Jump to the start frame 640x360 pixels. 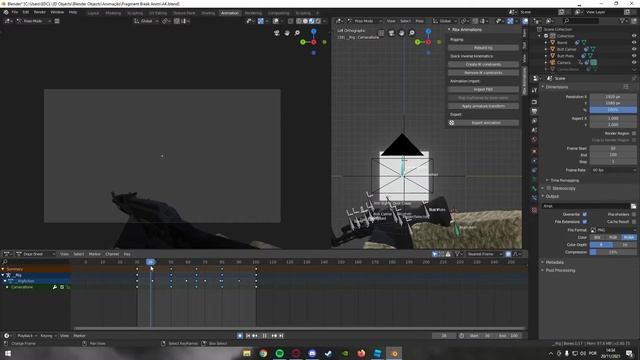click(x=248, y=336)
